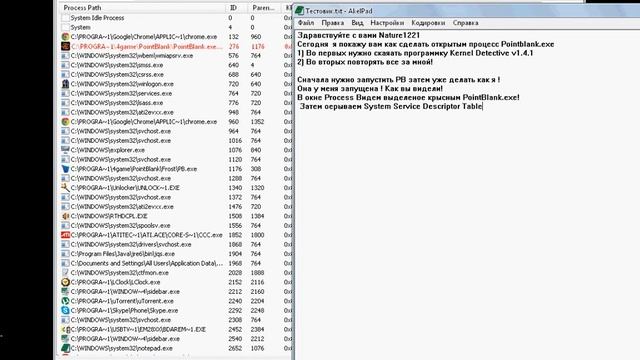Sort by Parent column header

coord(263,8)
